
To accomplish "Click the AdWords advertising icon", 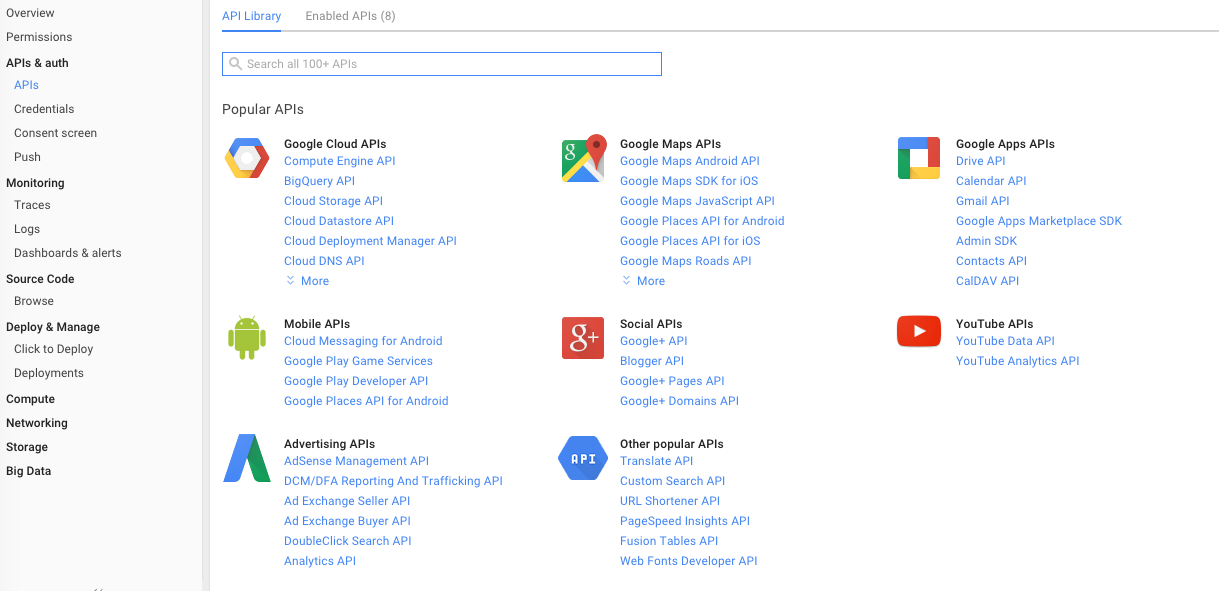I will 247,458.
